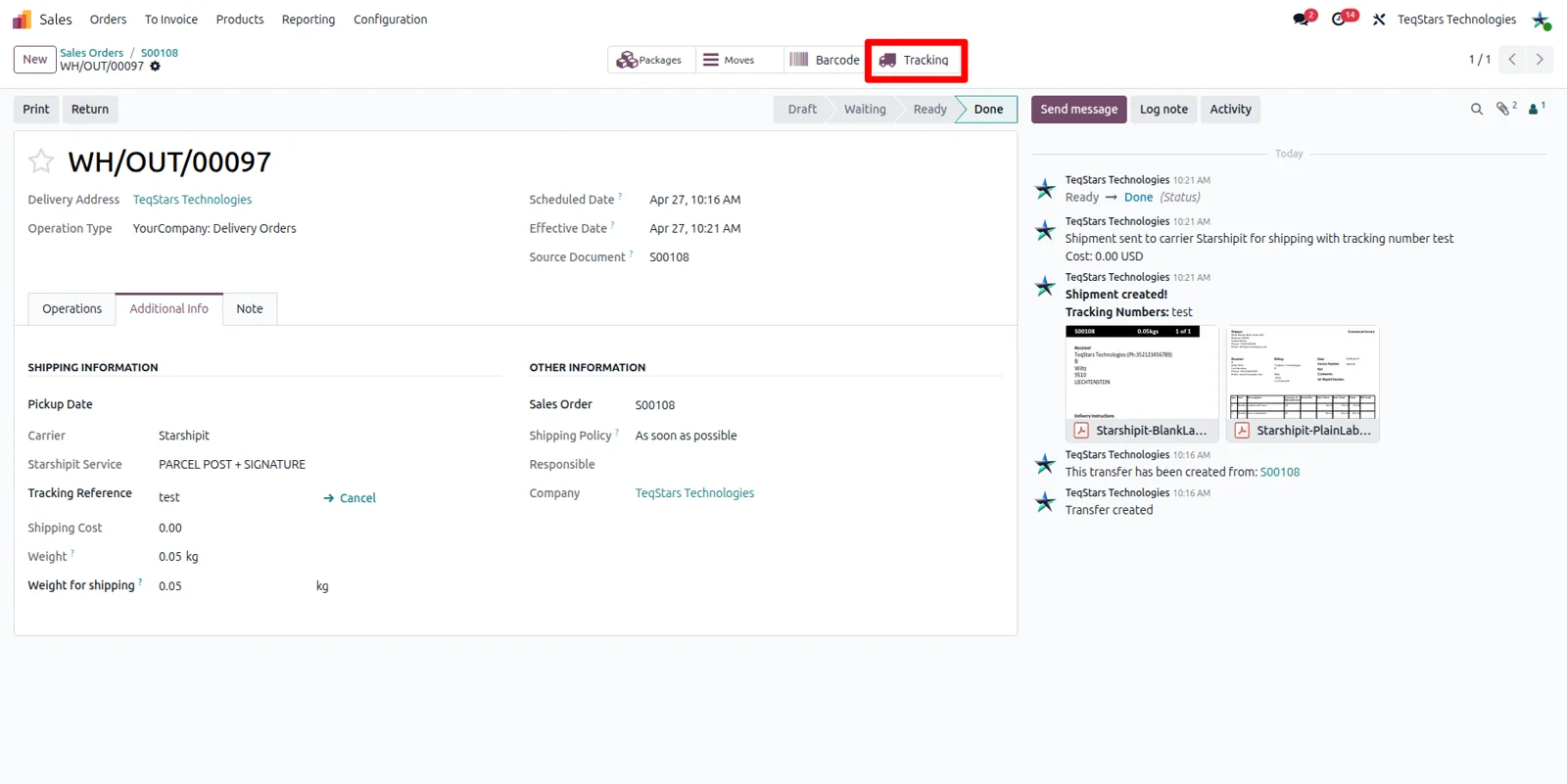The image size is (1567, 784).
Task: Create a new record with New button
Action: pyautogui.click(x=35, y=60)
